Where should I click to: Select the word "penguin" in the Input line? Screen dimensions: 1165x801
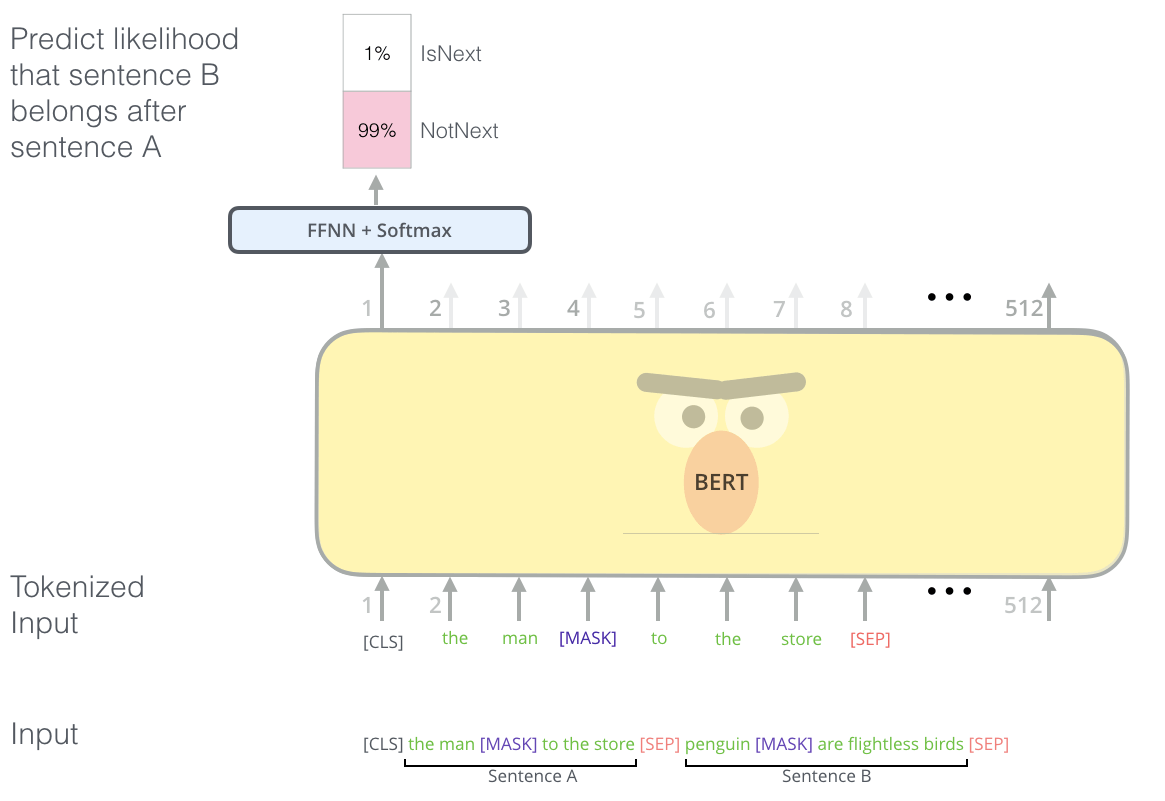718,744
